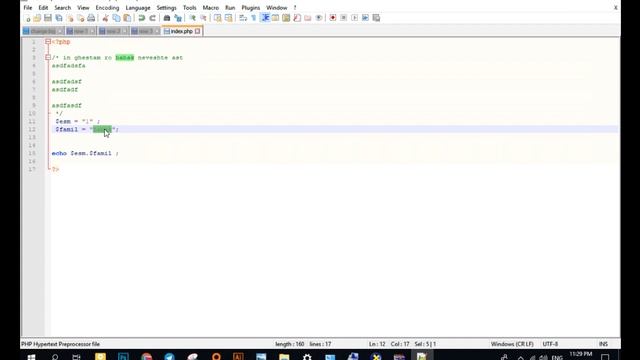640x360 pixels.
Task: Play back the recorded macro
Action: click(x=355, y=18)
